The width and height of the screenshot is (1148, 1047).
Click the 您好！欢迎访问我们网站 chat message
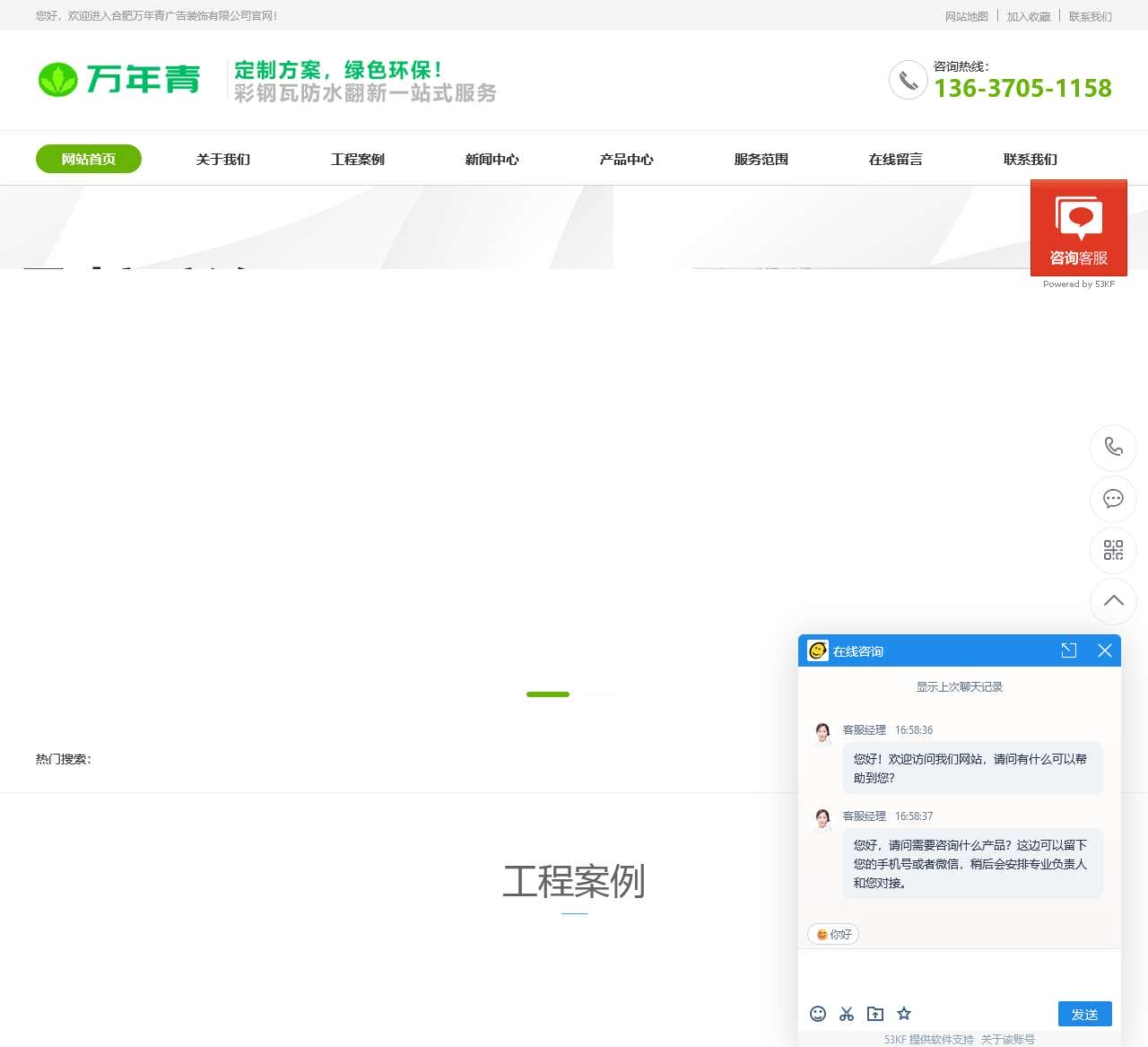972,768
